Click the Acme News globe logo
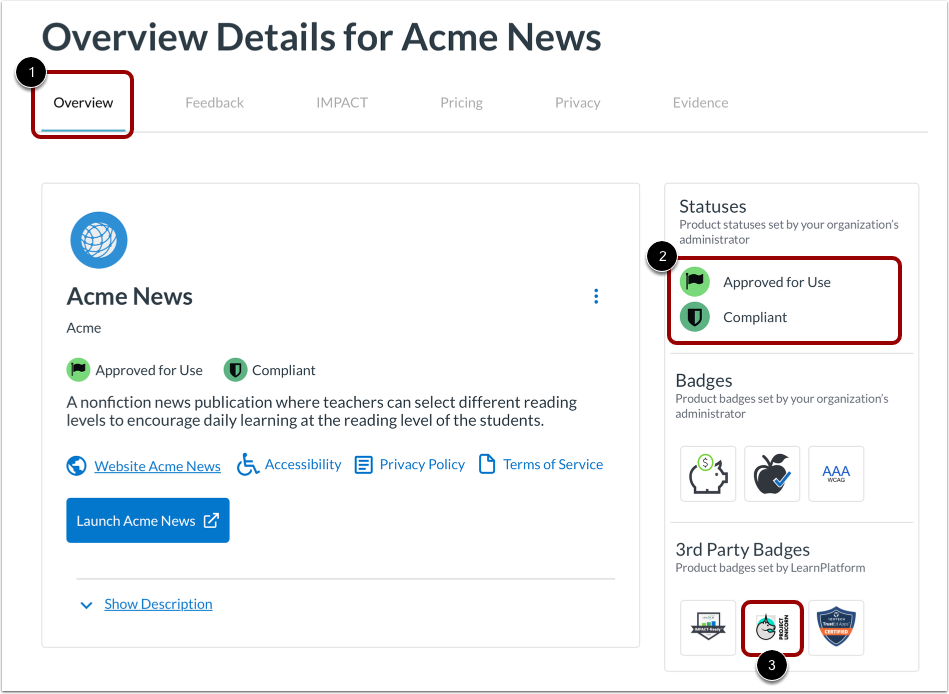Image resolution: width=949 pixels, height=694 pixels. coord(99,240)
